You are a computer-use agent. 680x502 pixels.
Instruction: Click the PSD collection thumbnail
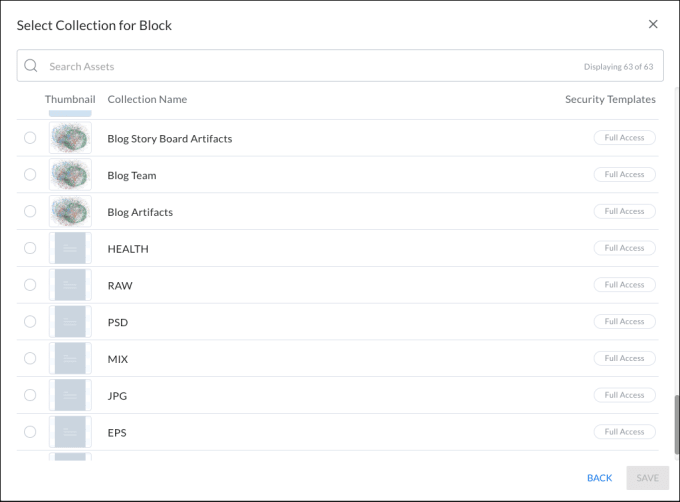(70, 322)
